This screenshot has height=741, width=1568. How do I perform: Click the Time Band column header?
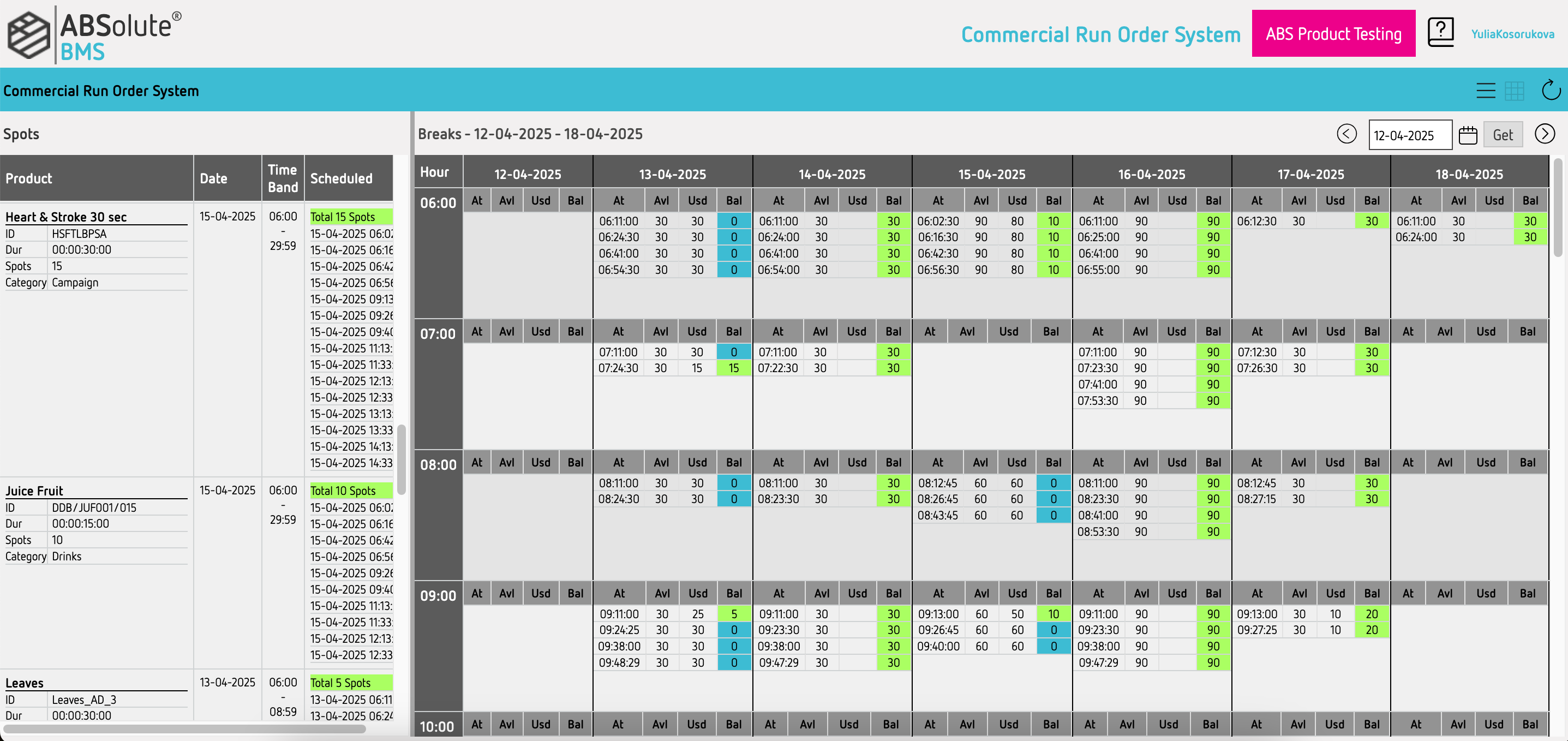coord(283,178)
